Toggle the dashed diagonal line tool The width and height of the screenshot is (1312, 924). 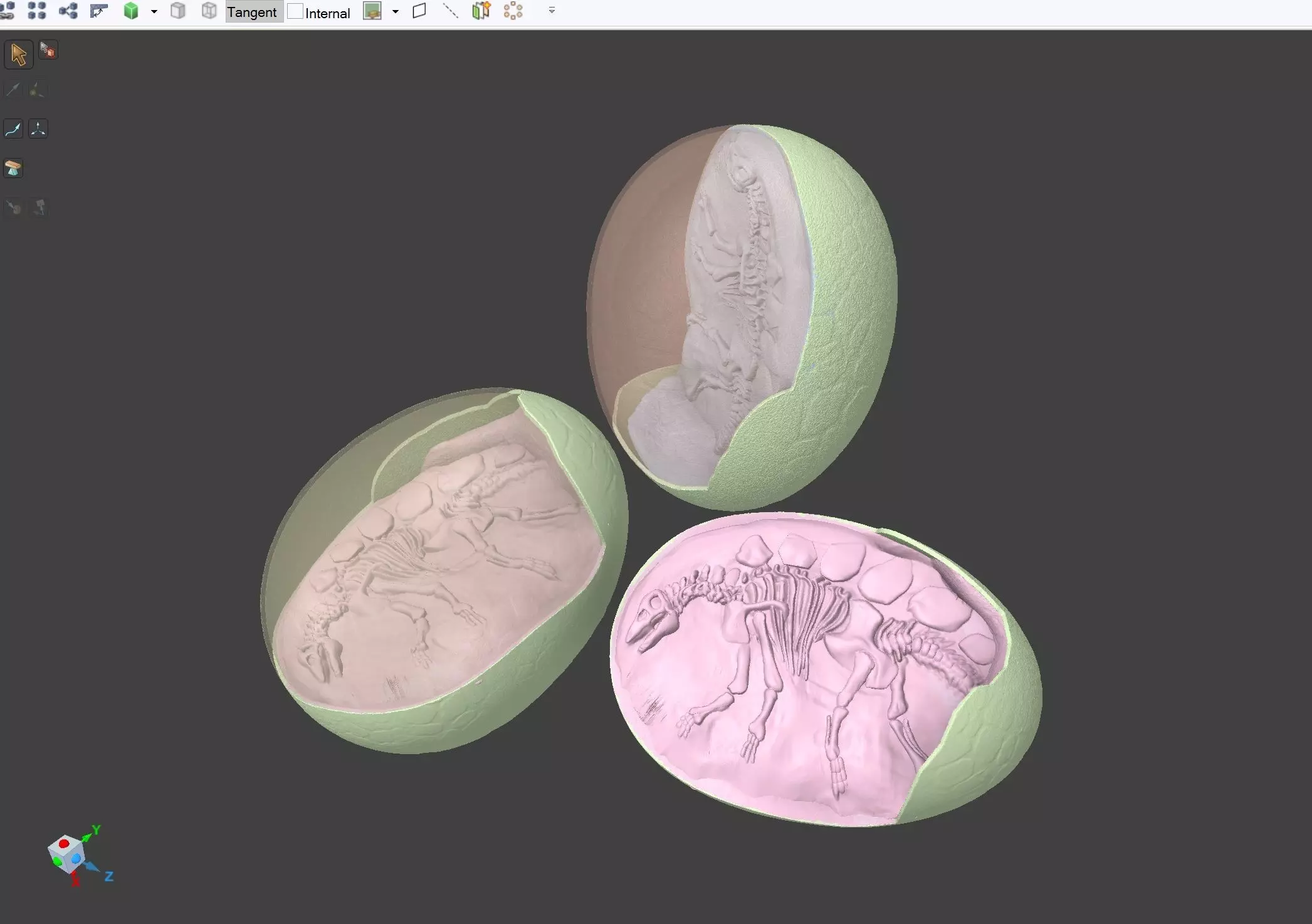450,11
